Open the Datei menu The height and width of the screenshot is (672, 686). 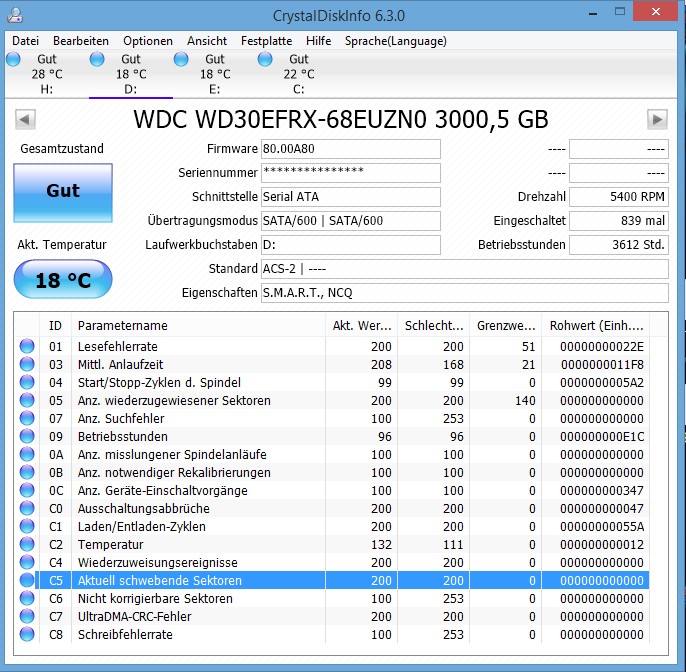(25, 41)
